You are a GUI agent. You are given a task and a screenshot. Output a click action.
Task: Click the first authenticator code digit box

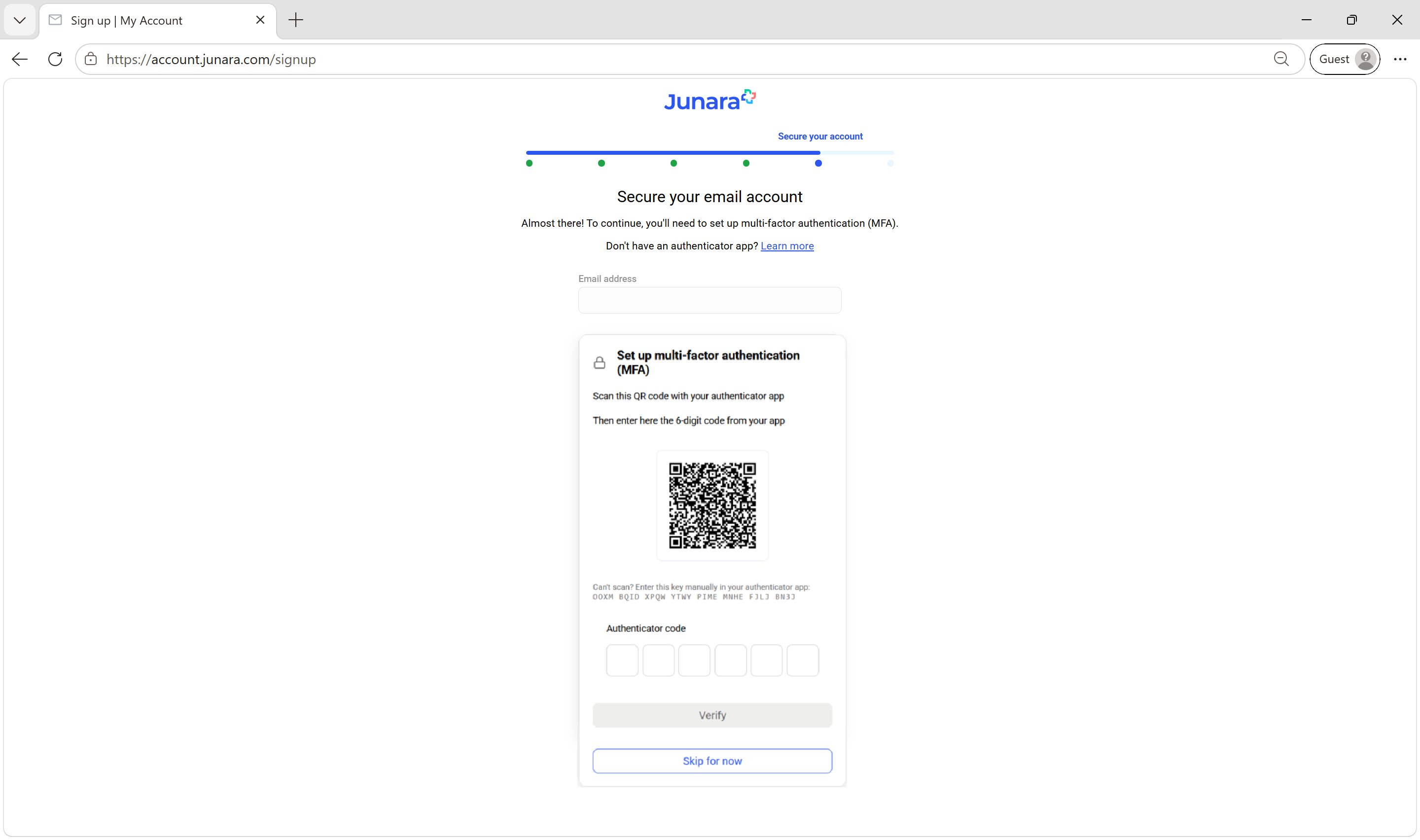tap(622, 660)
